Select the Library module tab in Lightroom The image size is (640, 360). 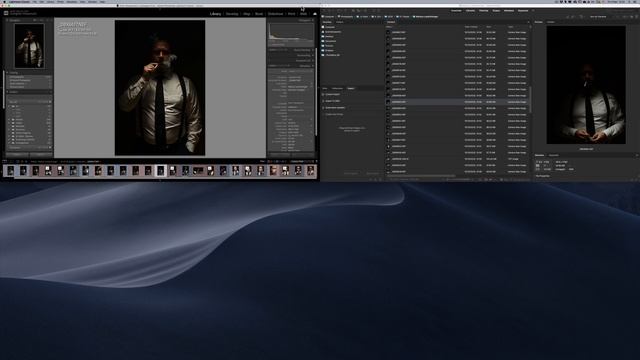(x=216, y=14)
